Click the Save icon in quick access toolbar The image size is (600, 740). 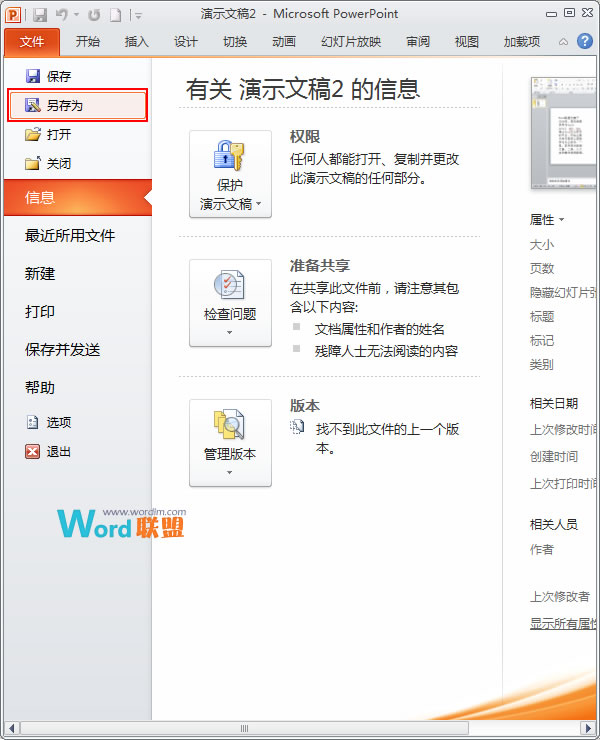click(40, 15)
